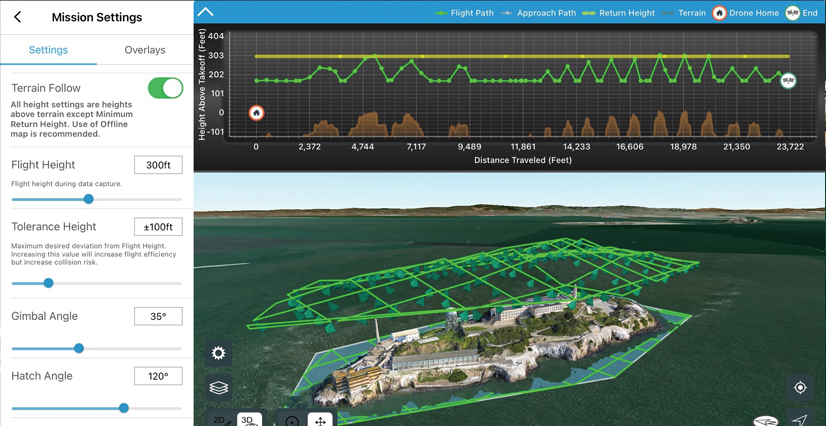Image resolution: width=826 pixels, height=426 pixels.
Task: Open the Overlays tab
Action: click(x=145, y=50)
